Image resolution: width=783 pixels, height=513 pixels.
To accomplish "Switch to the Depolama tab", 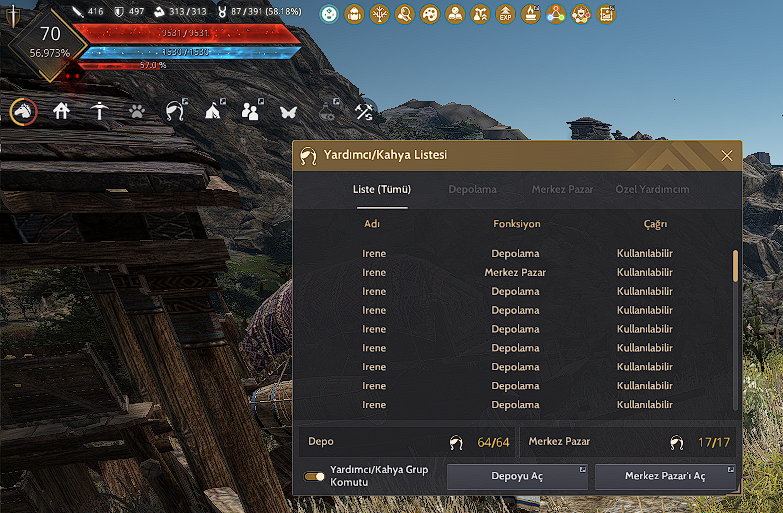I will point(472,189).
